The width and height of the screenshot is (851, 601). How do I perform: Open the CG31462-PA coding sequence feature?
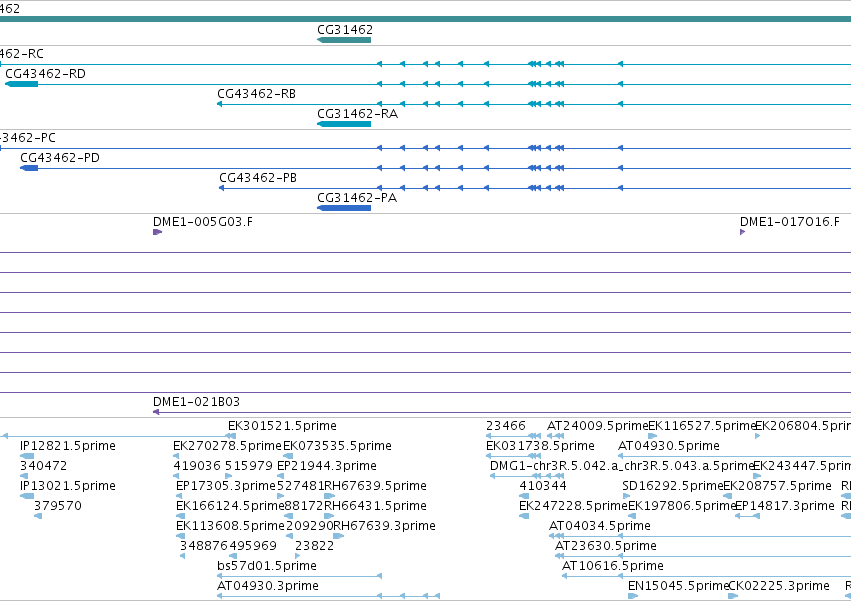(x=344, y=208)
